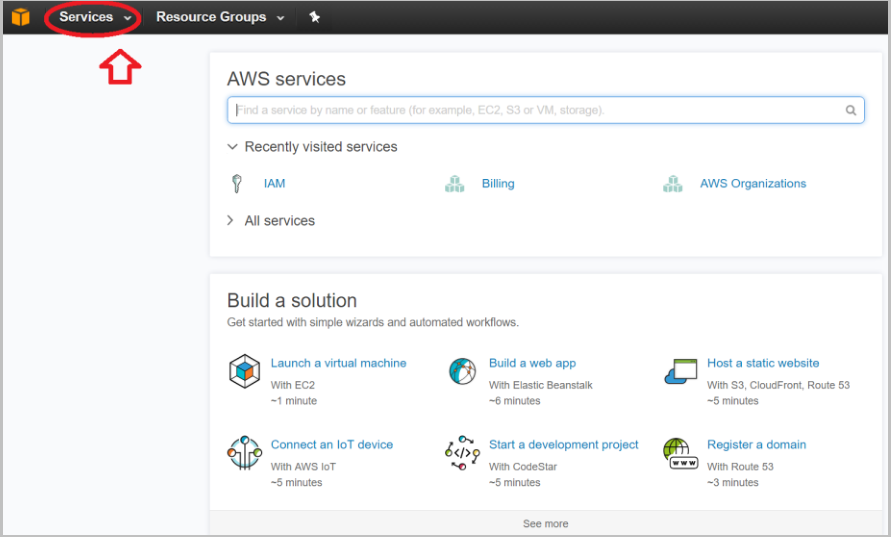Open the Resource Groups menu
891x537 pixels.
pyautogui.click(x=220, y=17)
